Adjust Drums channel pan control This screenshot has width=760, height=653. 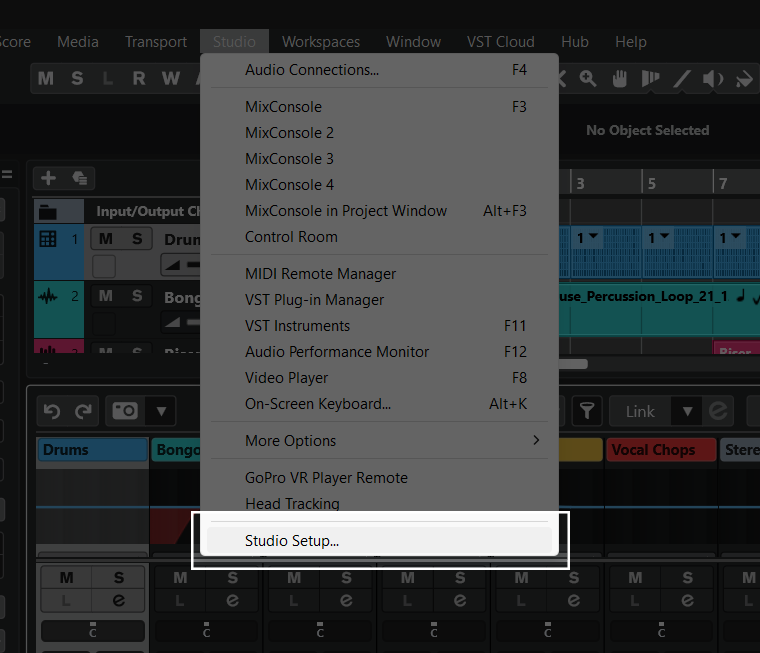(93, 630)
